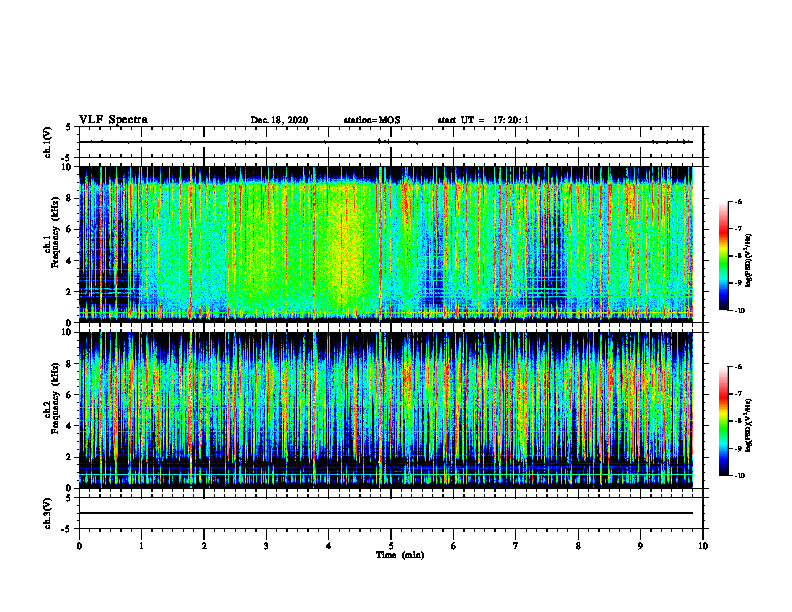792x612 pixels.
Task: Click the ch.3 voltage trace line
Action: click(x=386, y=513)
